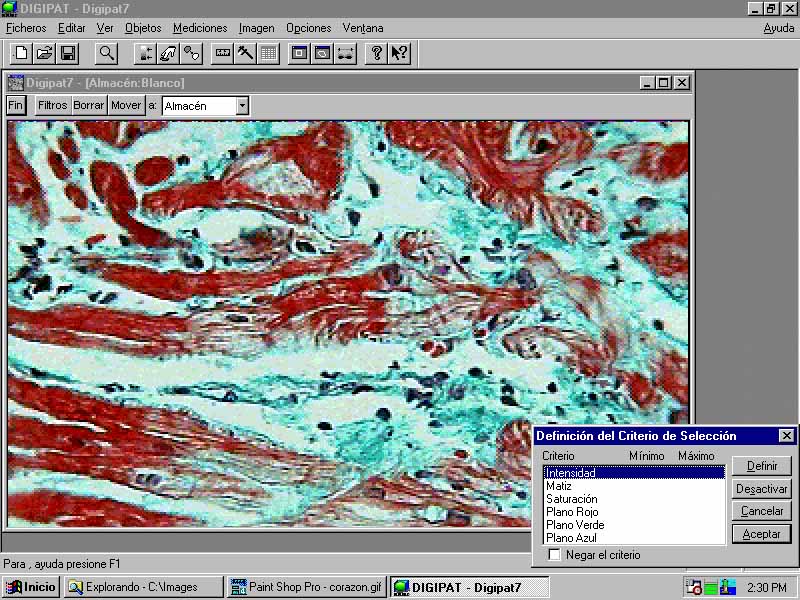Click the Open folder toolbar icon
This screenshot has height=600, width=800.
pyautogui.click(x=44, y=53)
